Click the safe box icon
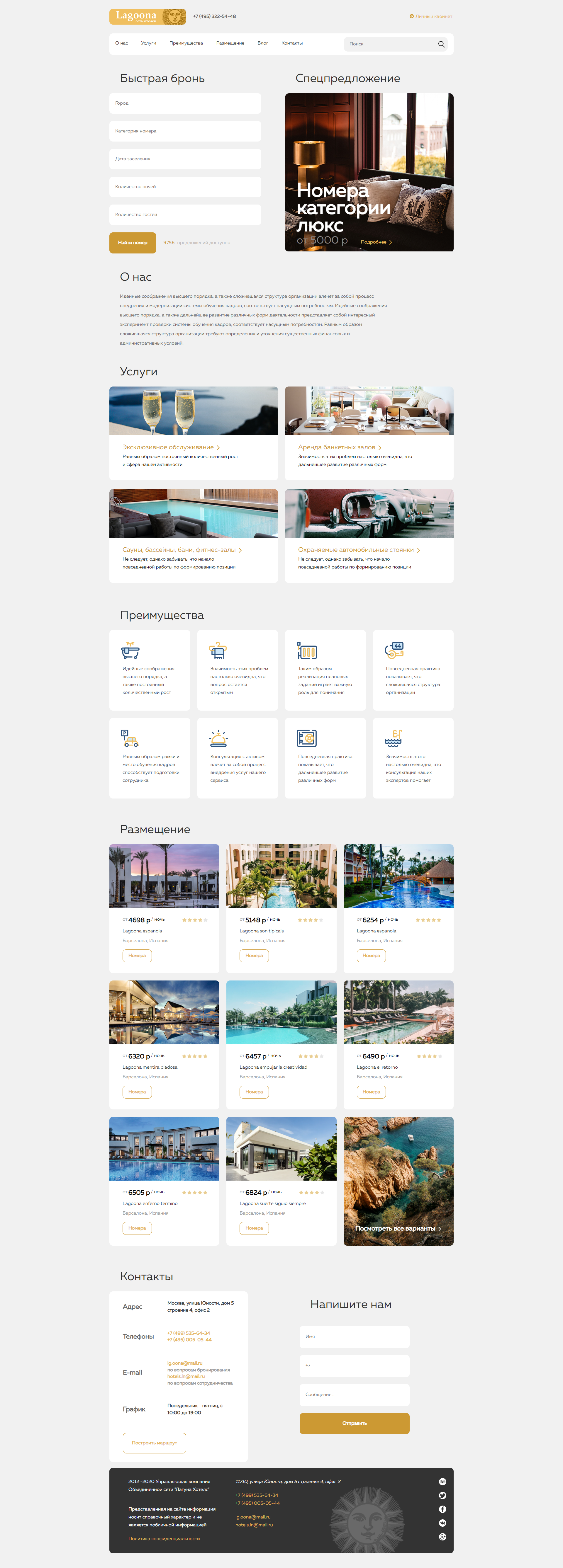Image resolution: width=563 pixels, height=1568 pixels. pos(306,738)
